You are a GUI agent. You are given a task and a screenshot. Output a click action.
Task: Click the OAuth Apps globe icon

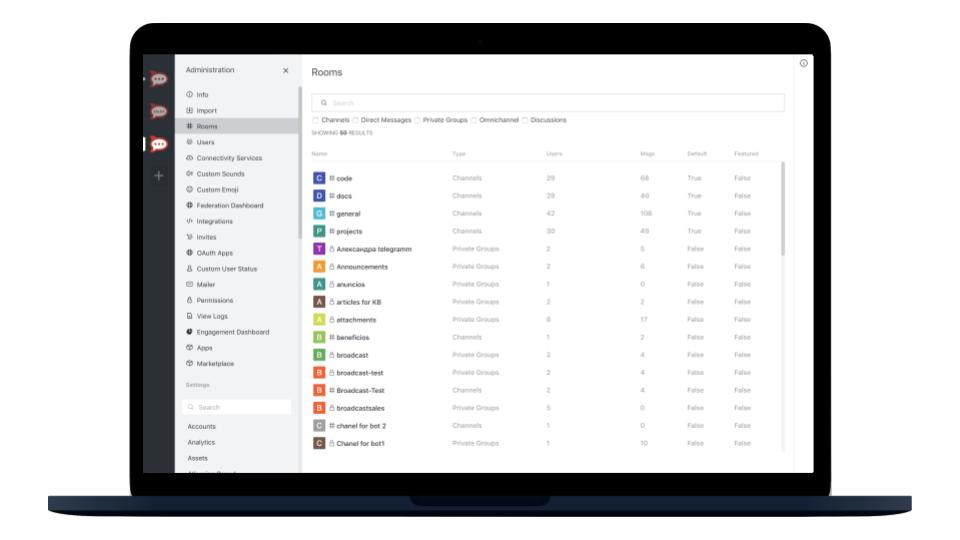[x=189, y=253]
